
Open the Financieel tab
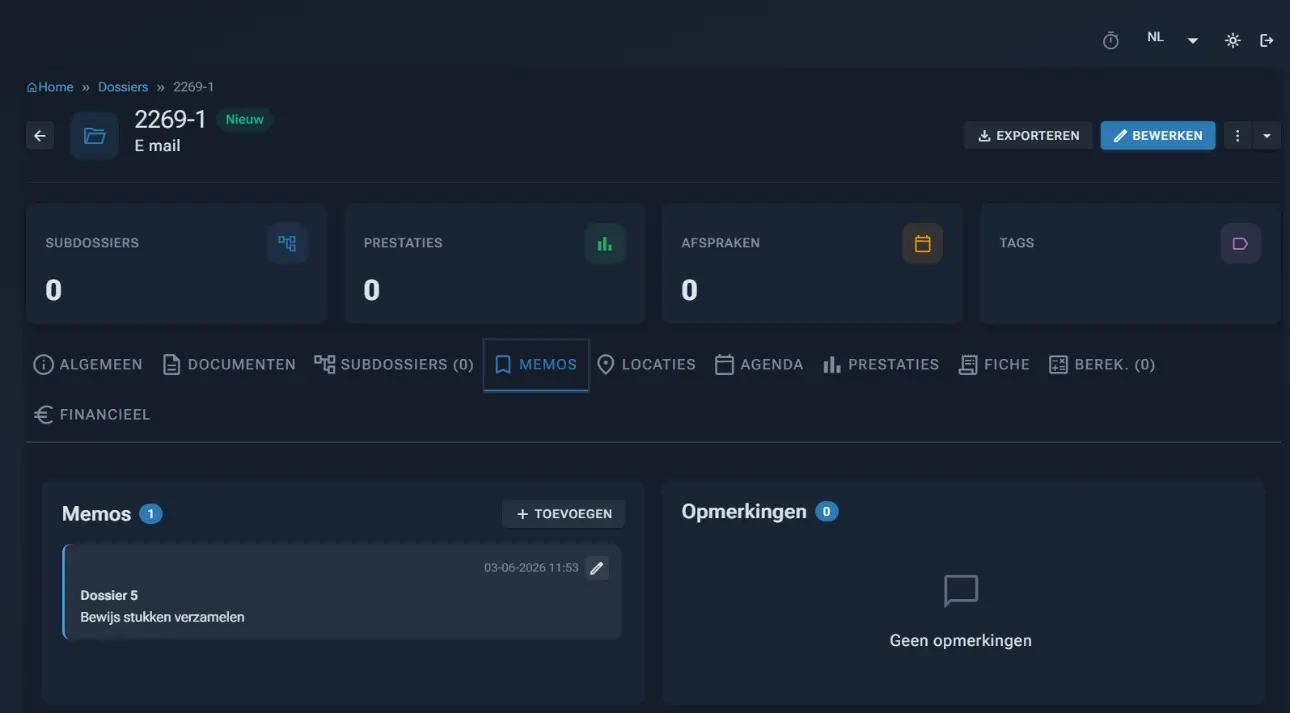coord(92,414)
